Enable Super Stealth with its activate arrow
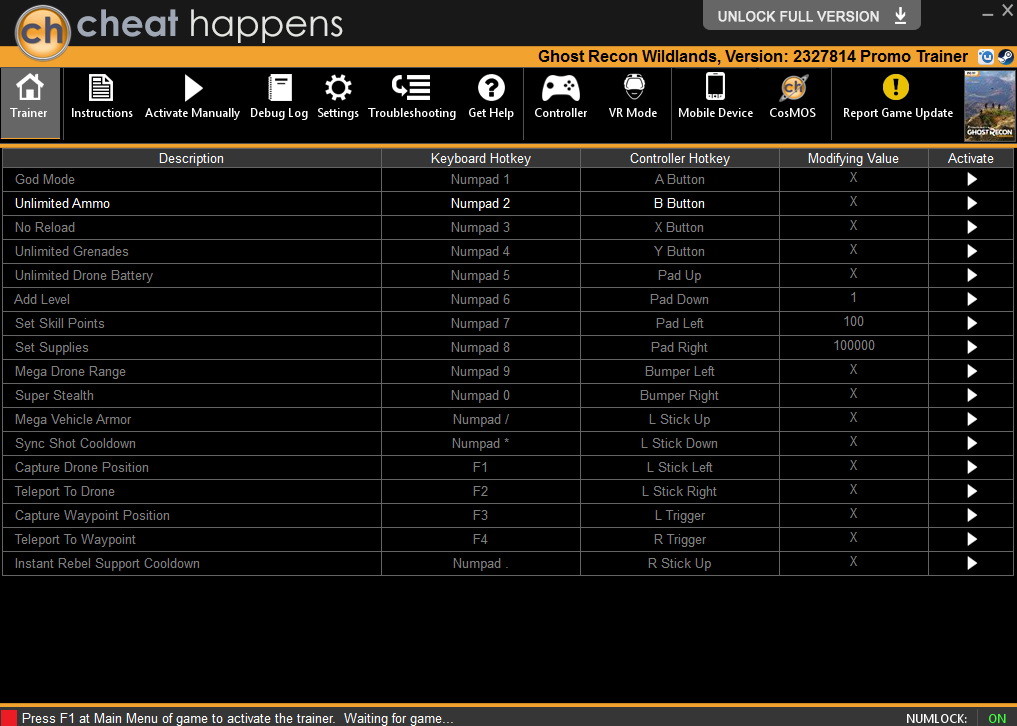 point(972,395)
